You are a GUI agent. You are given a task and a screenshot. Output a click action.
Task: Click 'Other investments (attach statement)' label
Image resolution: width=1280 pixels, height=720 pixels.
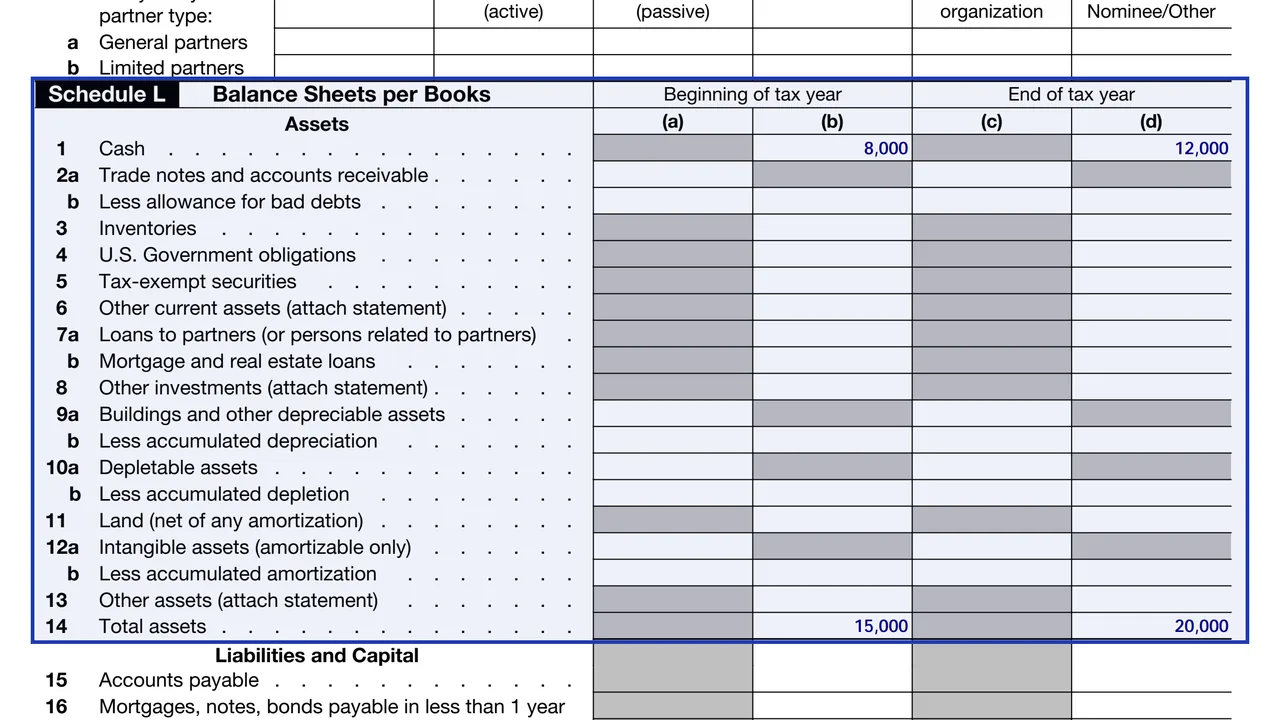[263, 388]
